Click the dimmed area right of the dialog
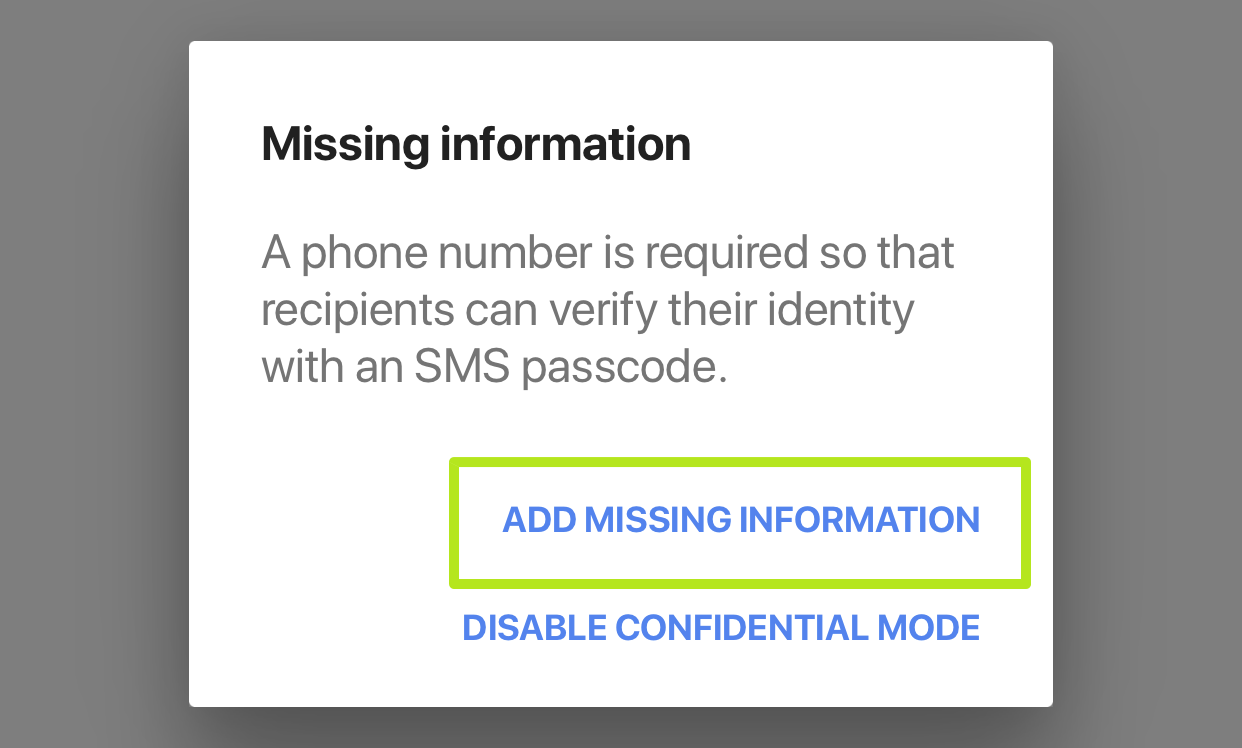The width and height of the screenshot is (1242, 748). (1147, 374)
